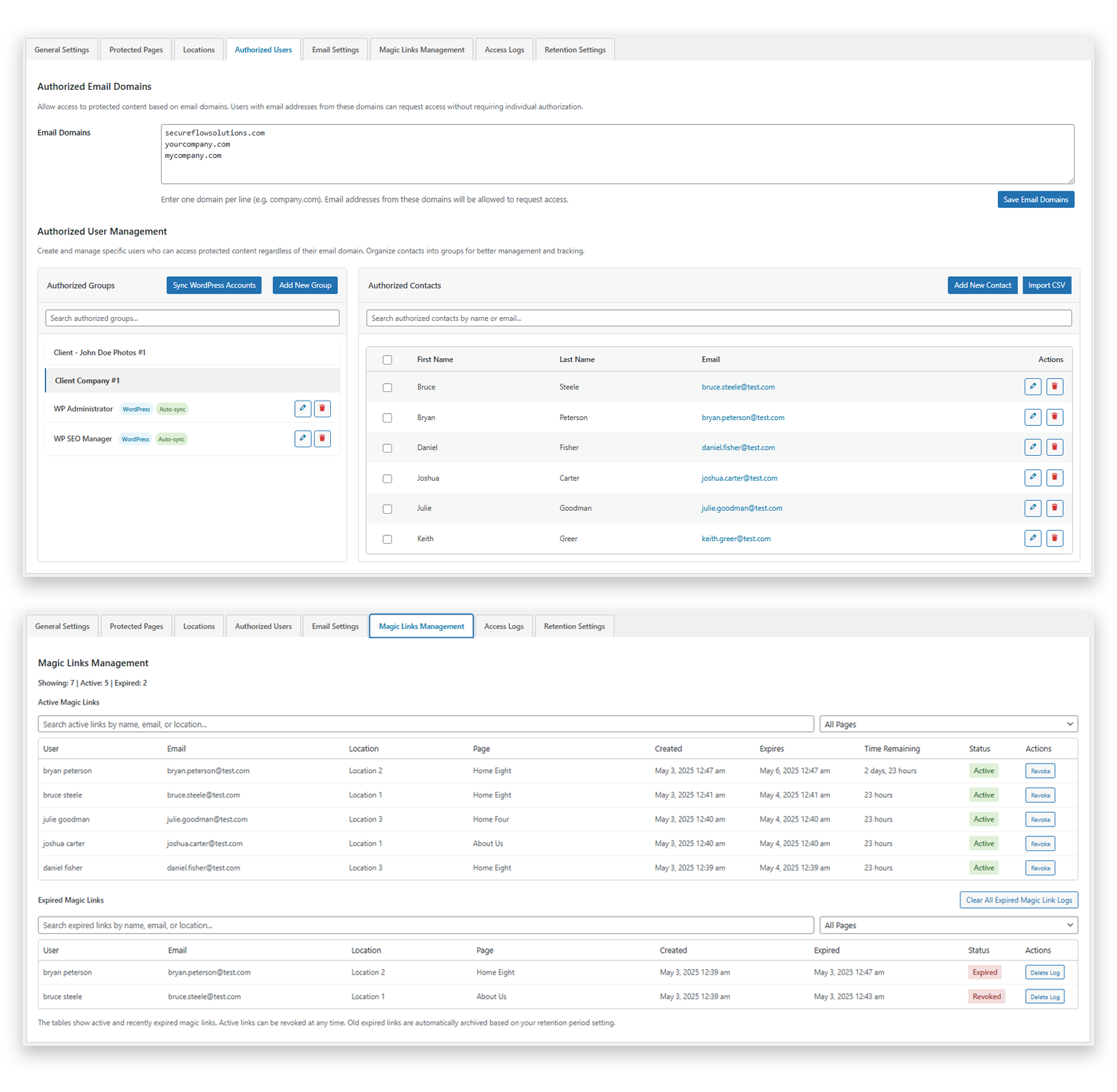
Task: Edit contact Keith Greer
Action: [1033, 539]
